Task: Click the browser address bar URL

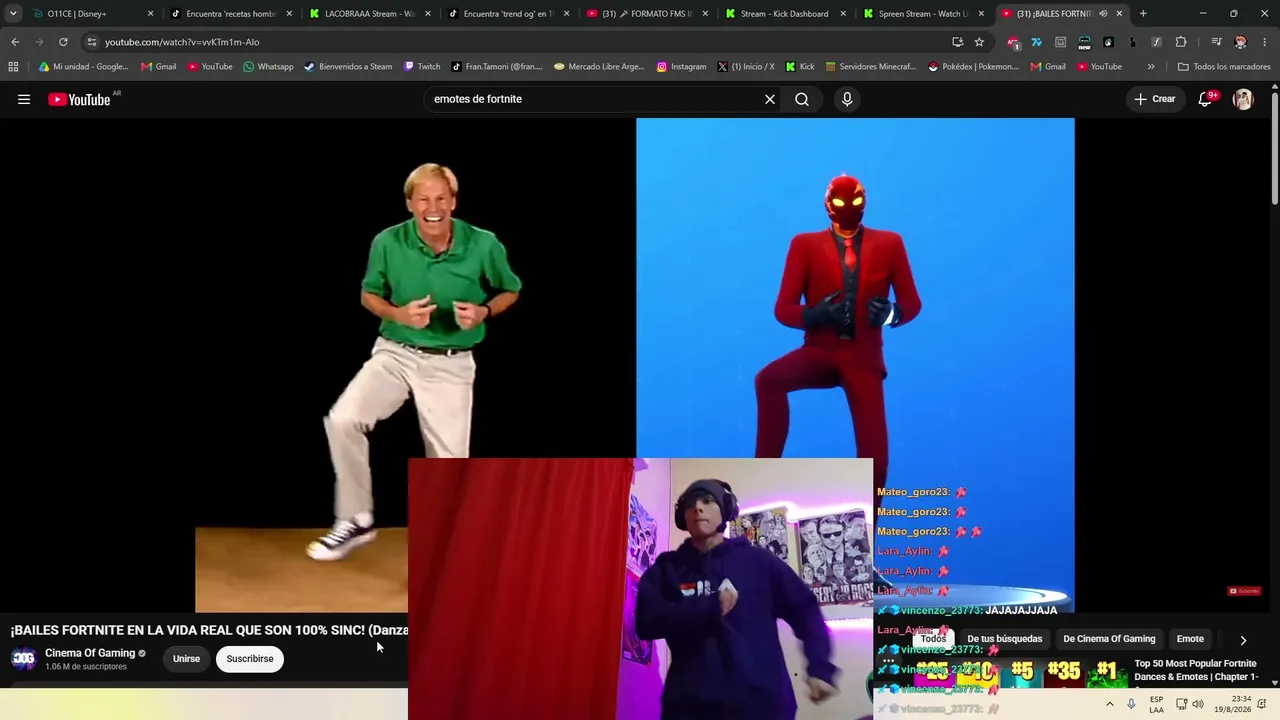Action: (182, 42)
